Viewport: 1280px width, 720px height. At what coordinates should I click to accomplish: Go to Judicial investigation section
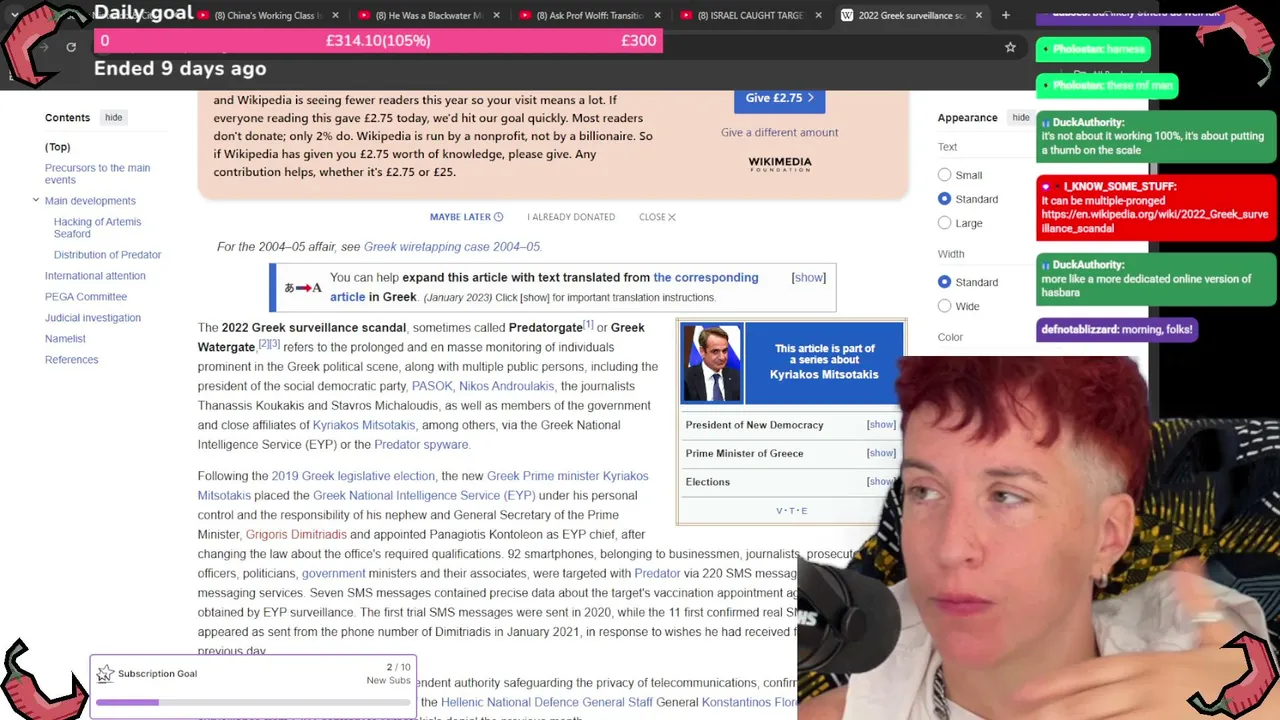click(93, 318)
